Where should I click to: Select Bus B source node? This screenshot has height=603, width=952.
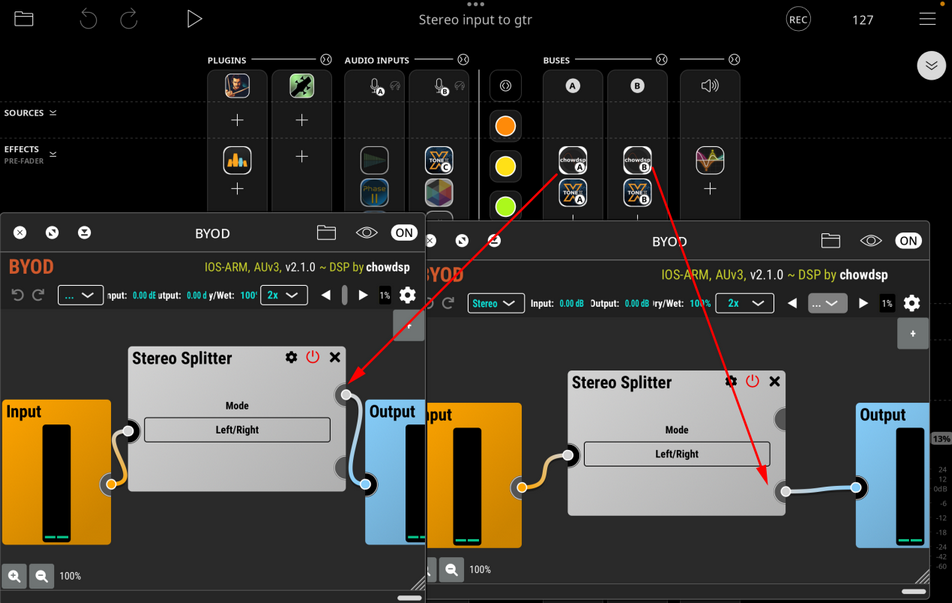(x=637, y=86)
